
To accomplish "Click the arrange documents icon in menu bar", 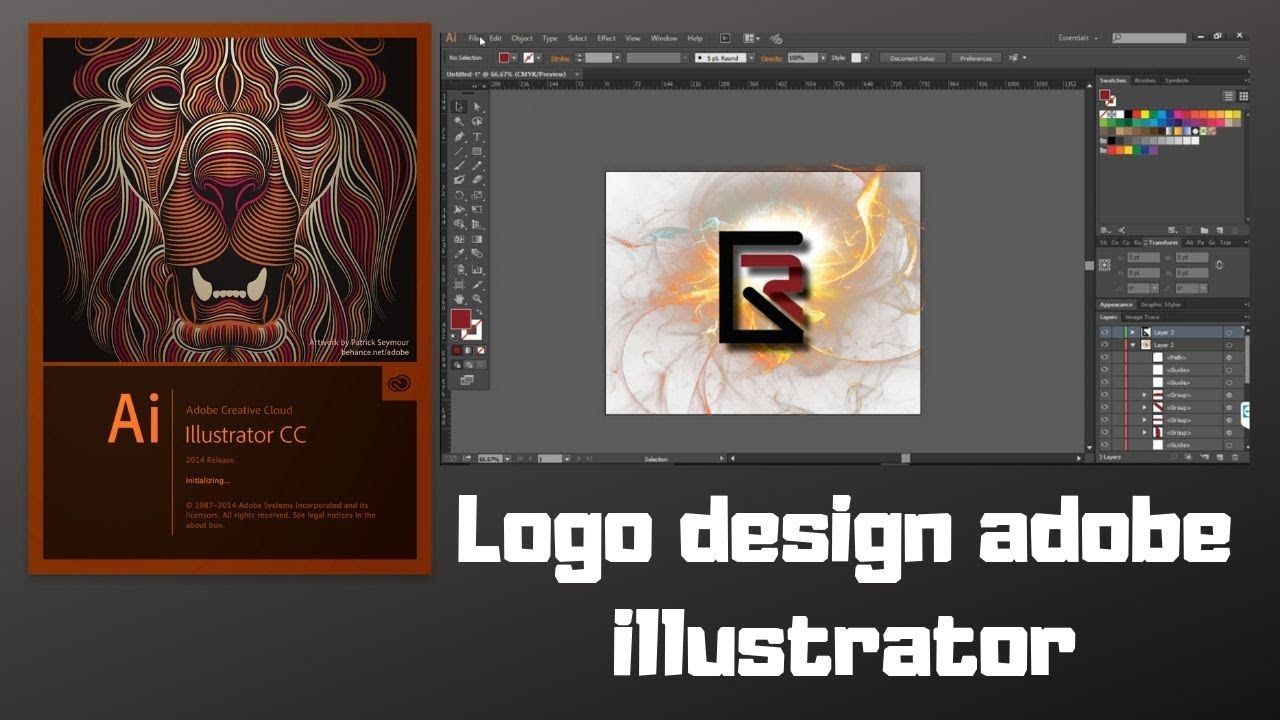I will [x=750, y=38].
